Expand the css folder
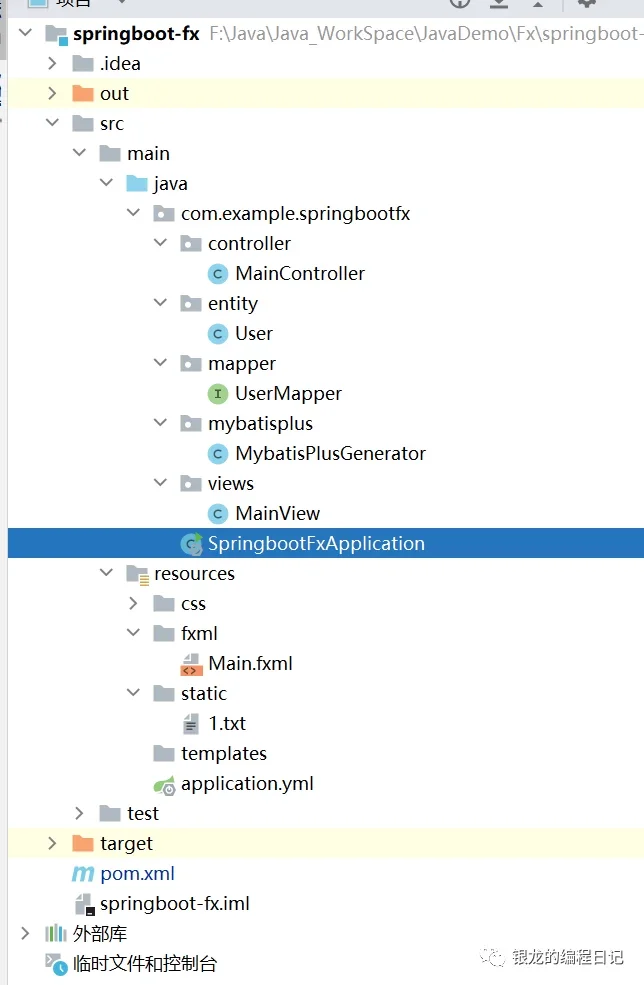The width and height of the screenshot is (644, 985). (133, 604)
